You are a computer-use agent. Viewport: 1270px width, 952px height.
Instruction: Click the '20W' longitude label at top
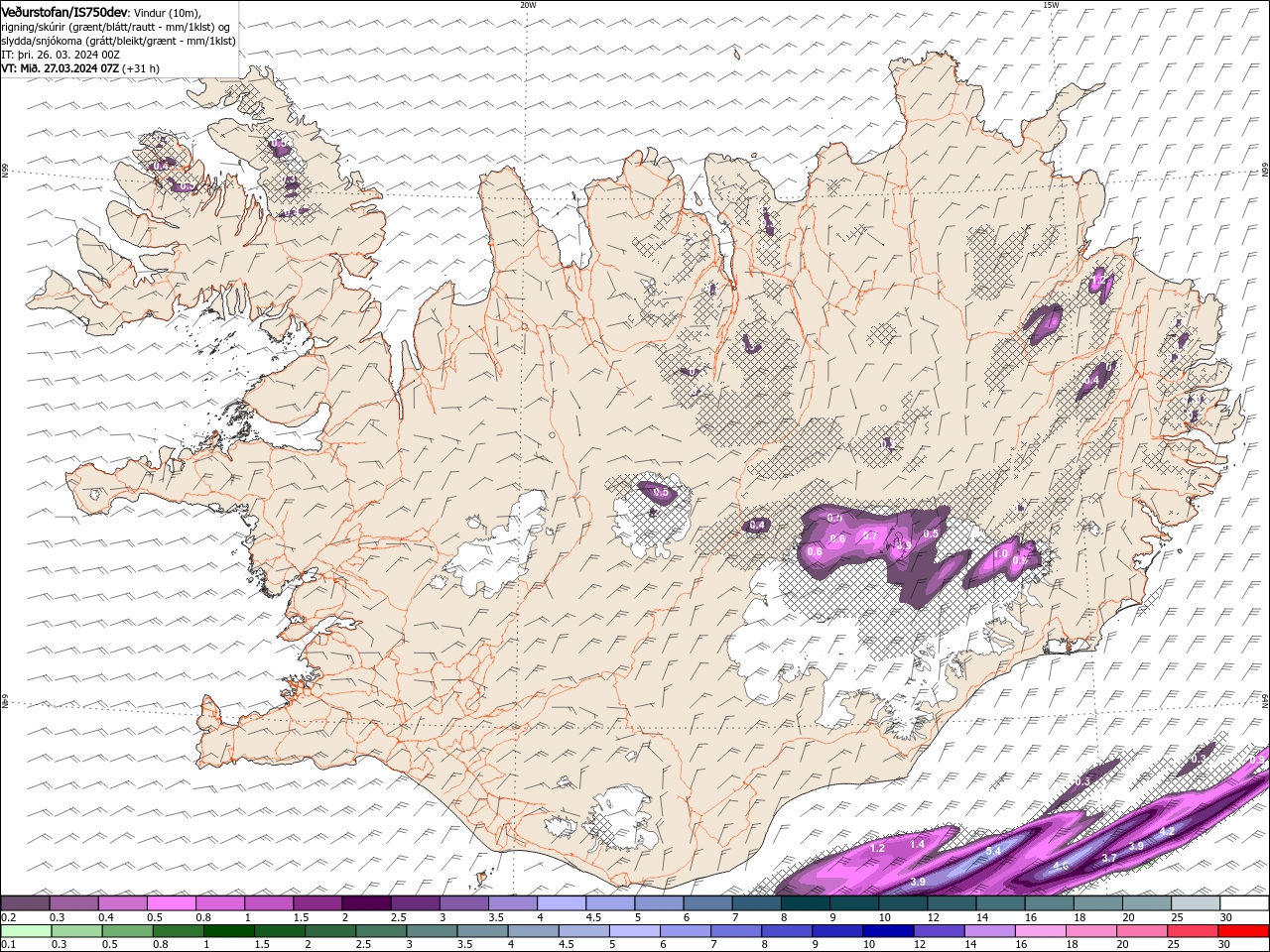528,5
